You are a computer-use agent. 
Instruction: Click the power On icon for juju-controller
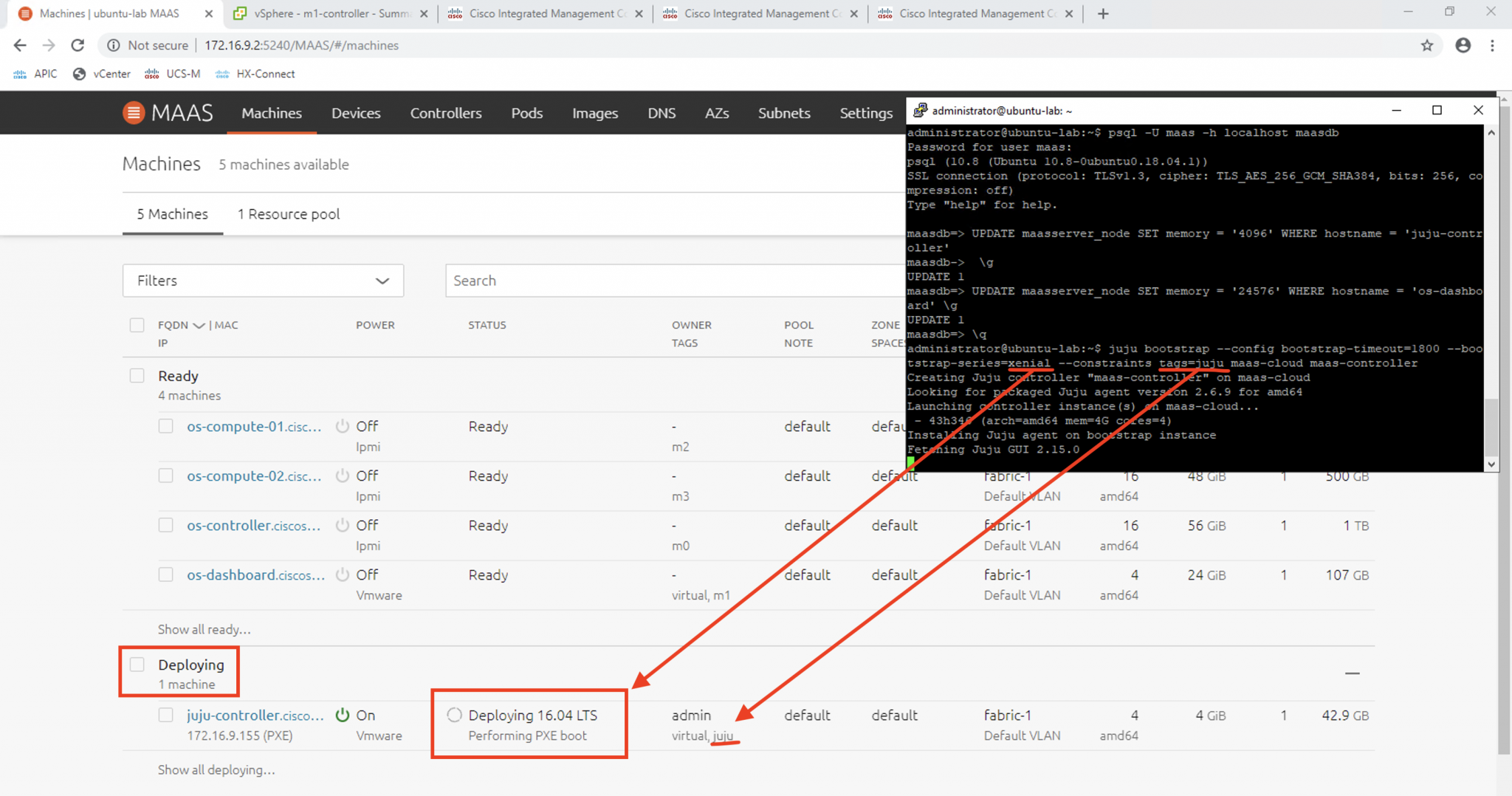point(343,715)
